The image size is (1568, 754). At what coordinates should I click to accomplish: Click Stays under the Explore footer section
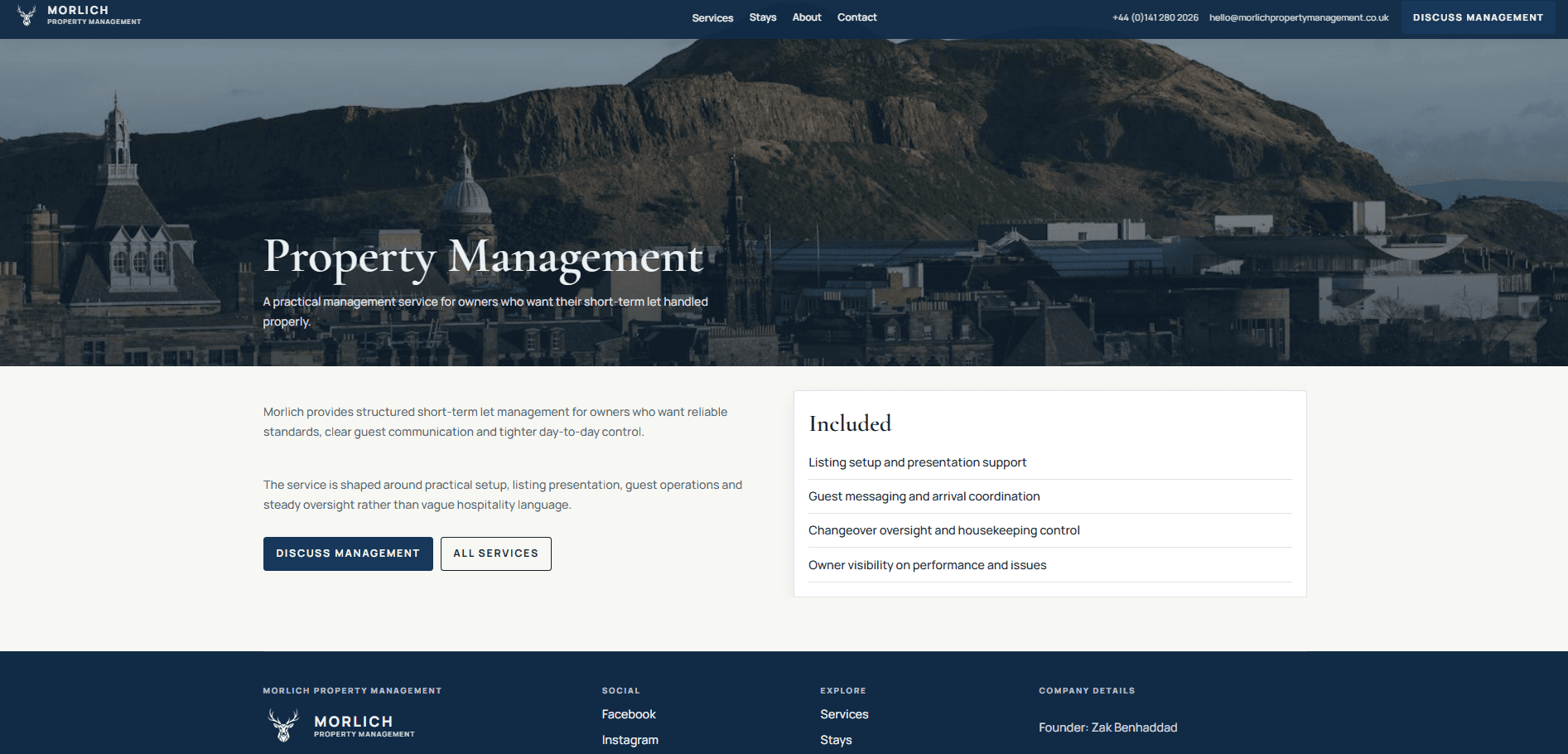(835, 739)
